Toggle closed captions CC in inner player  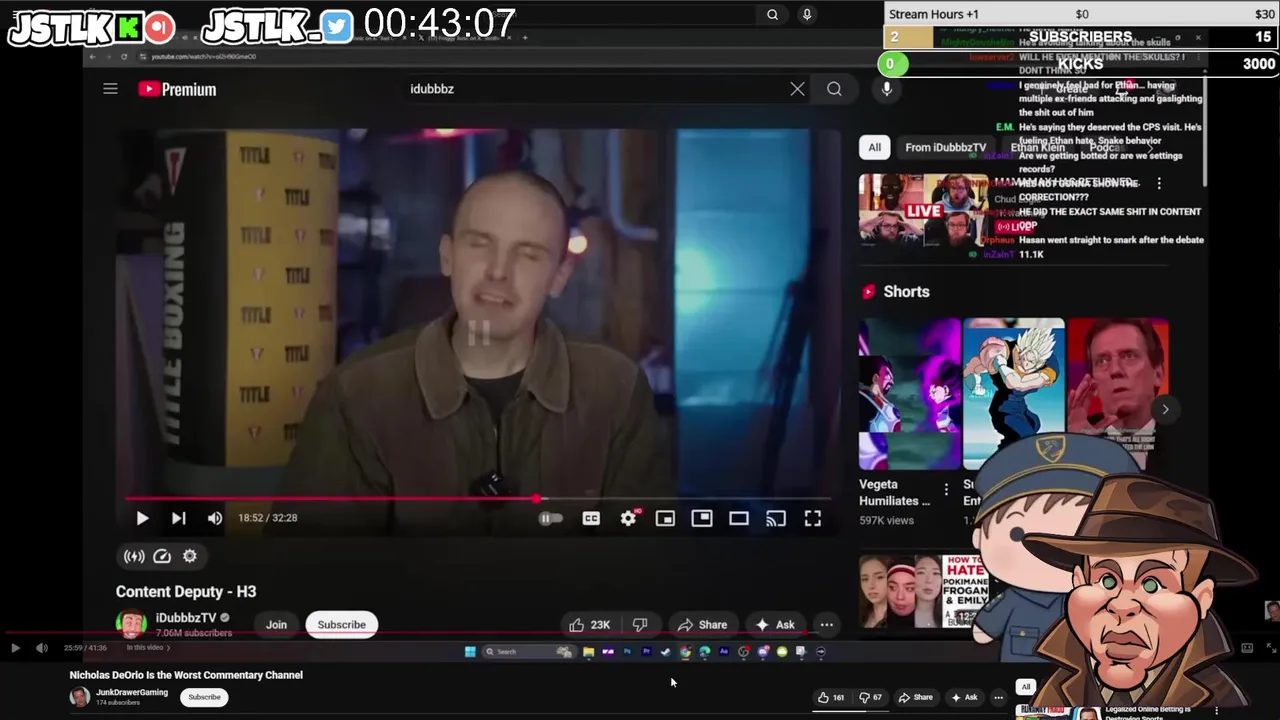coord(591,518)
